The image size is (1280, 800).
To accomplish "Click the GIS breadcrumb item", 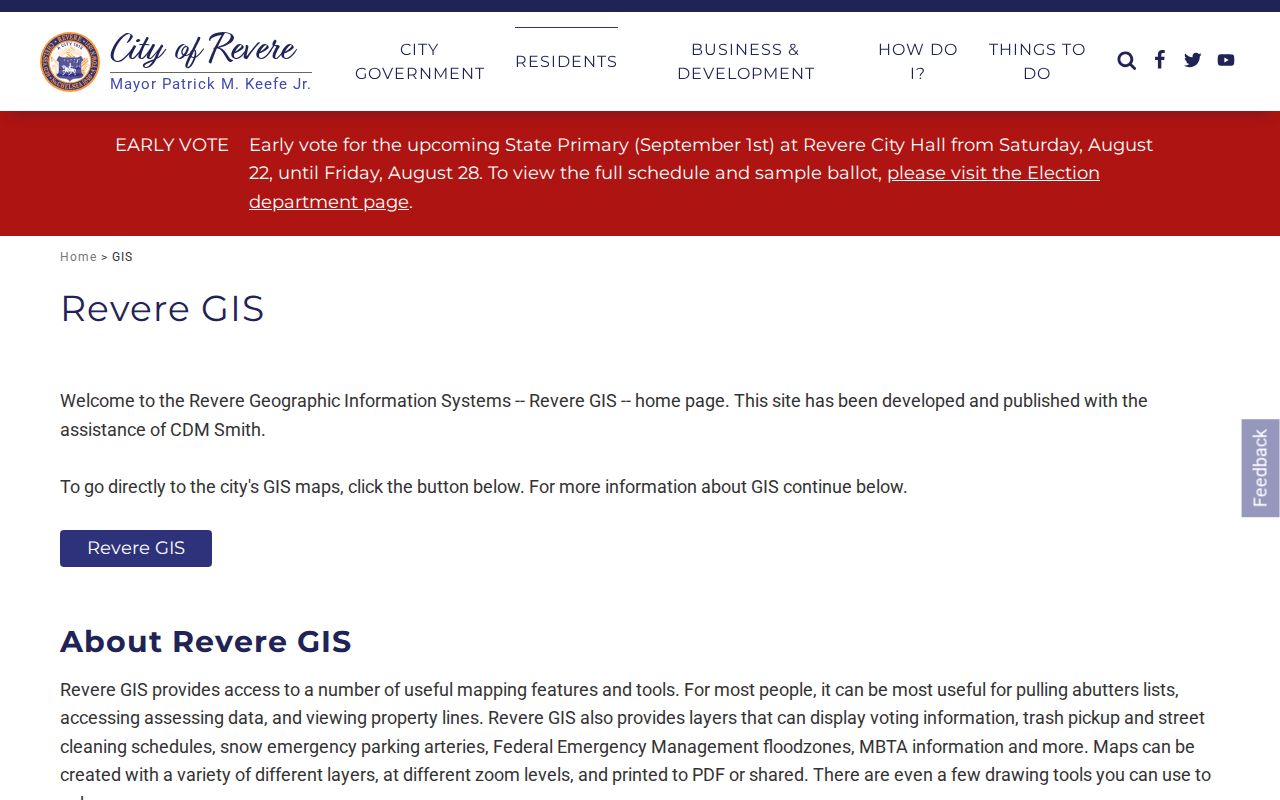I will [x=122, y=257].
